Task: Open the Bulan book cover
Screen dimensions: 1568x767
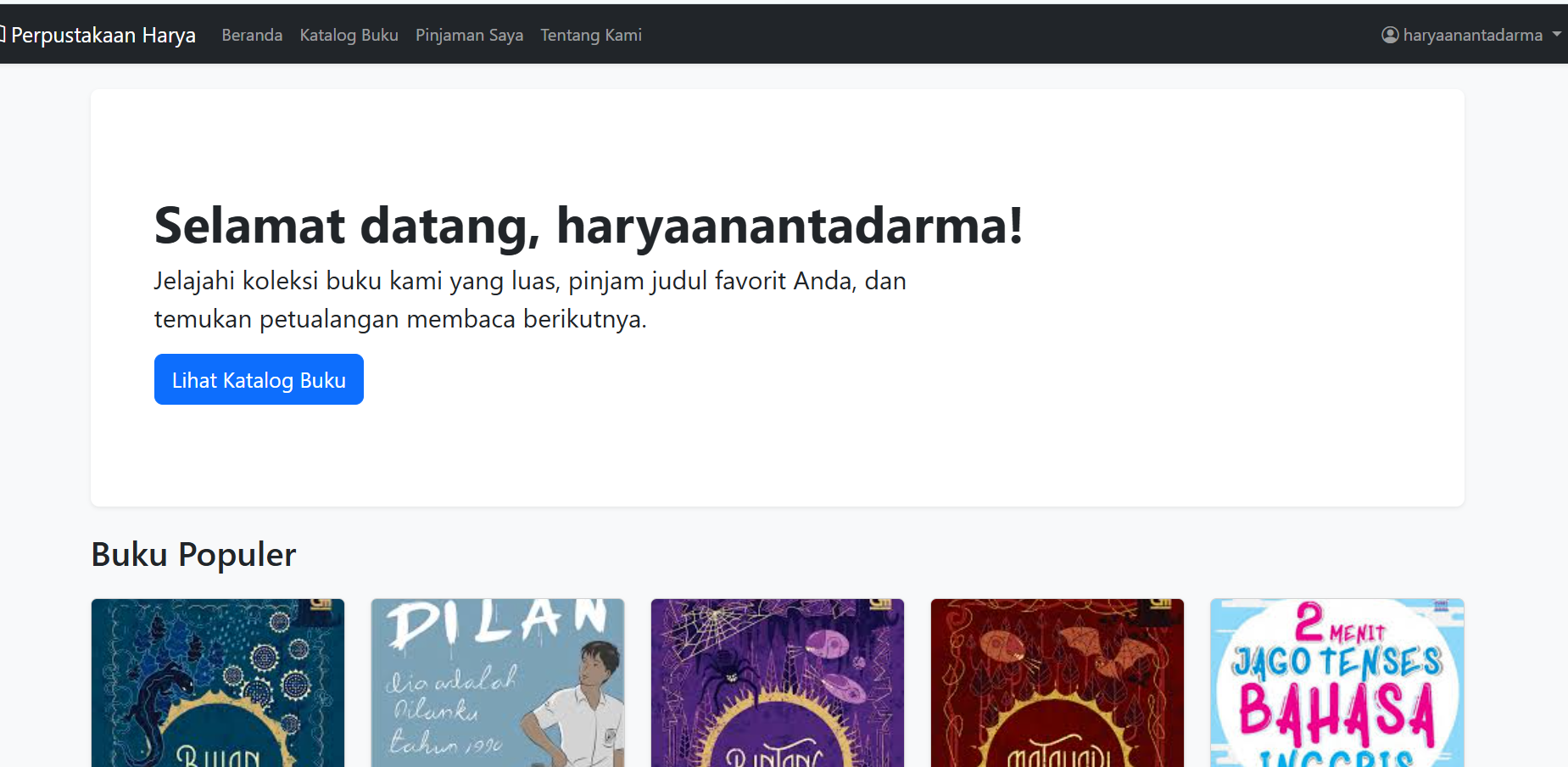Action: pos(218,683)
